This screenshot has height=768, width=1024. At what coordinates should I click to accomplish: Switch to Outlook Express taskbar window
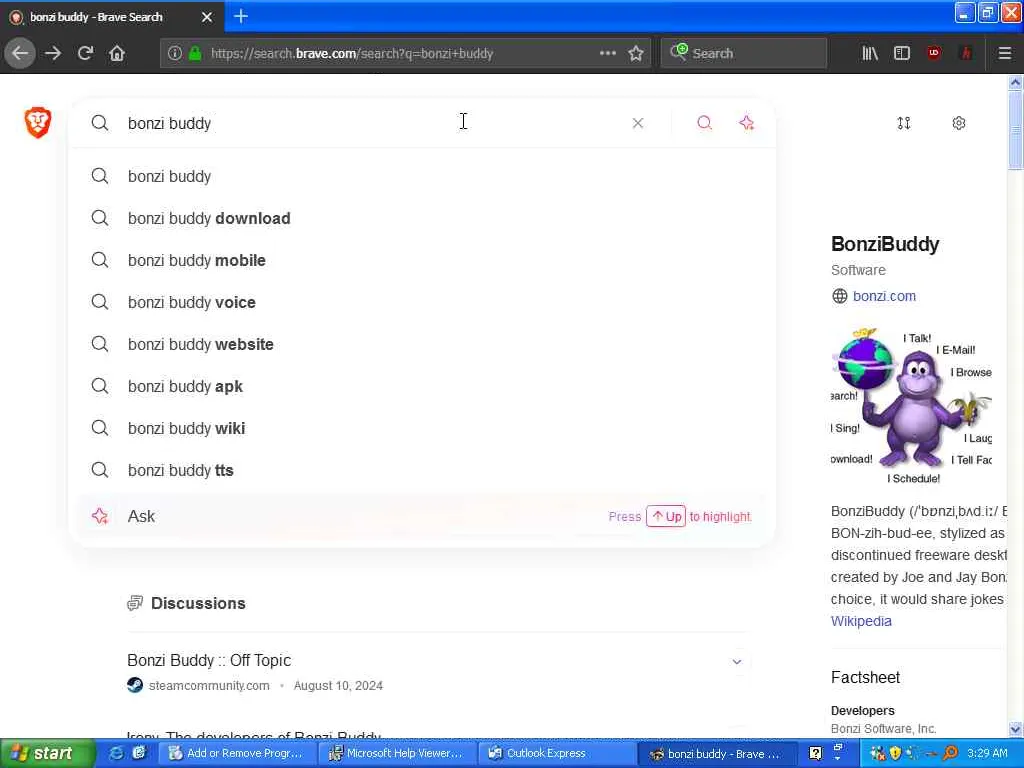pyautogui.click(x=556, y=753)
